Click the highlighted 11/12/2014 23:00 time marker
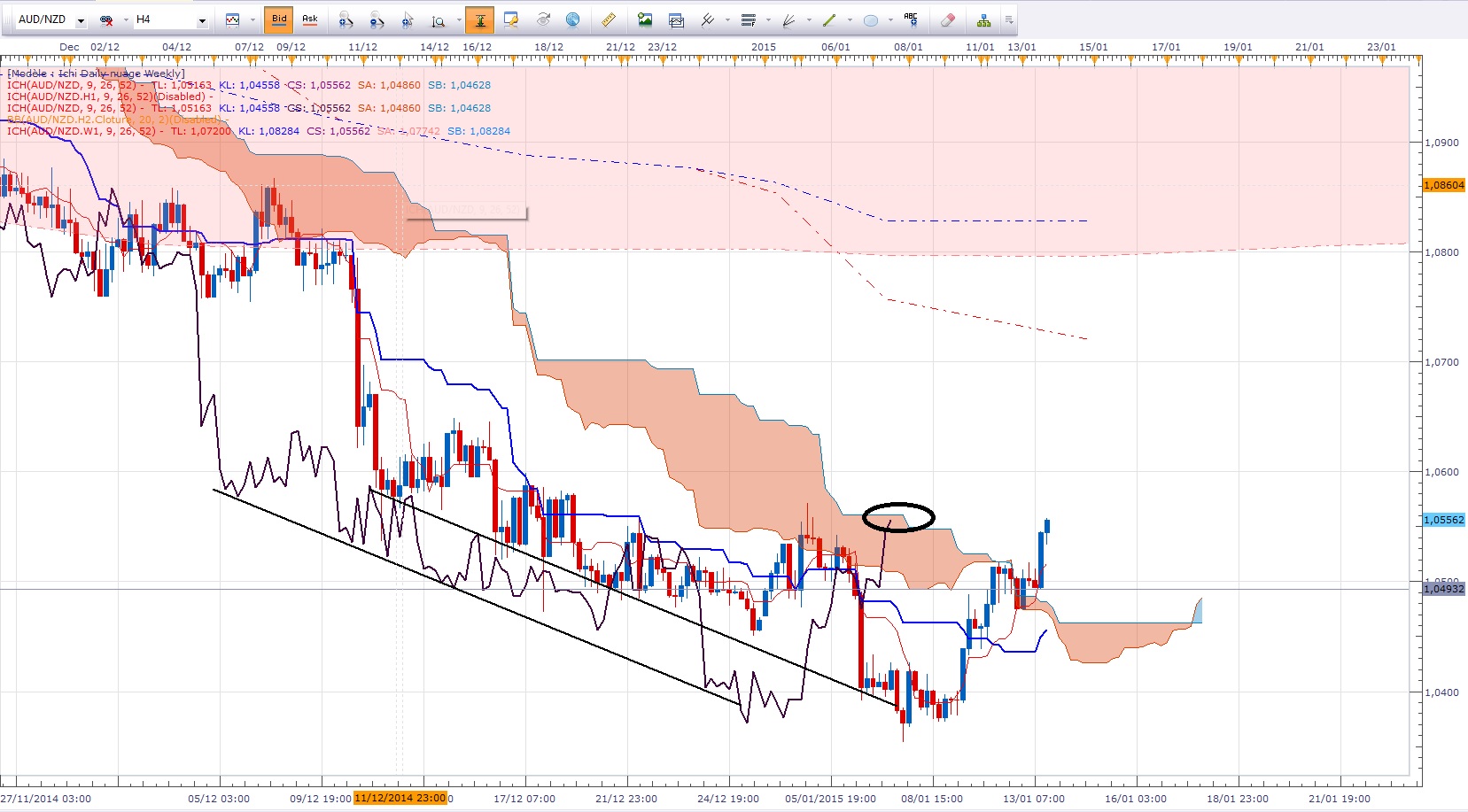1468x812 pixels. click(400, 798)
